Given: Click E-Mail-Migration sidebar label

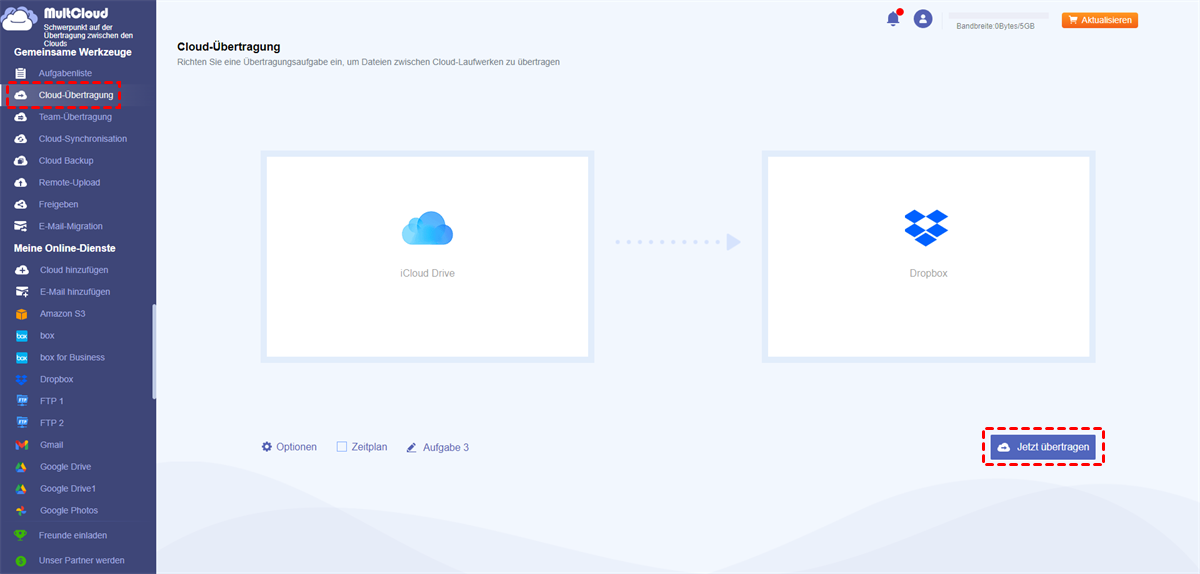Looking at the screenshot, I should (71, 227).
